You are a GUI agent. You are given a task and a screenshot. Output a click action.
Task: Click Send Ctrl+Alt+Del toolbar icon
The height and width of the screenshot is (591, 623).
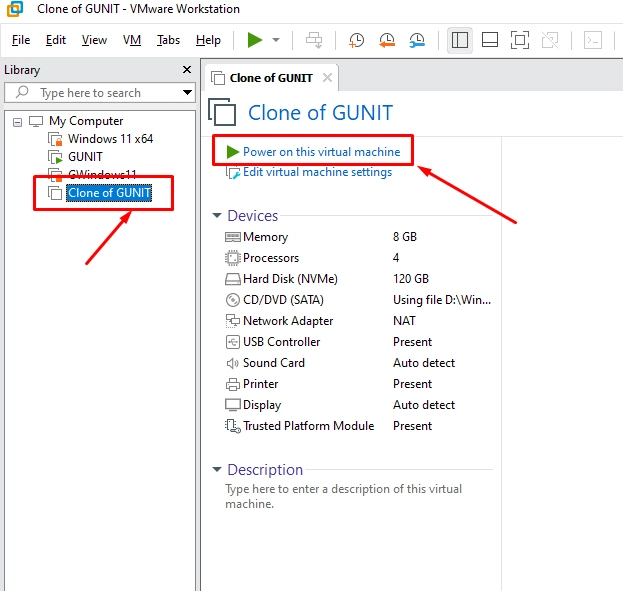(x=314, y=40)
